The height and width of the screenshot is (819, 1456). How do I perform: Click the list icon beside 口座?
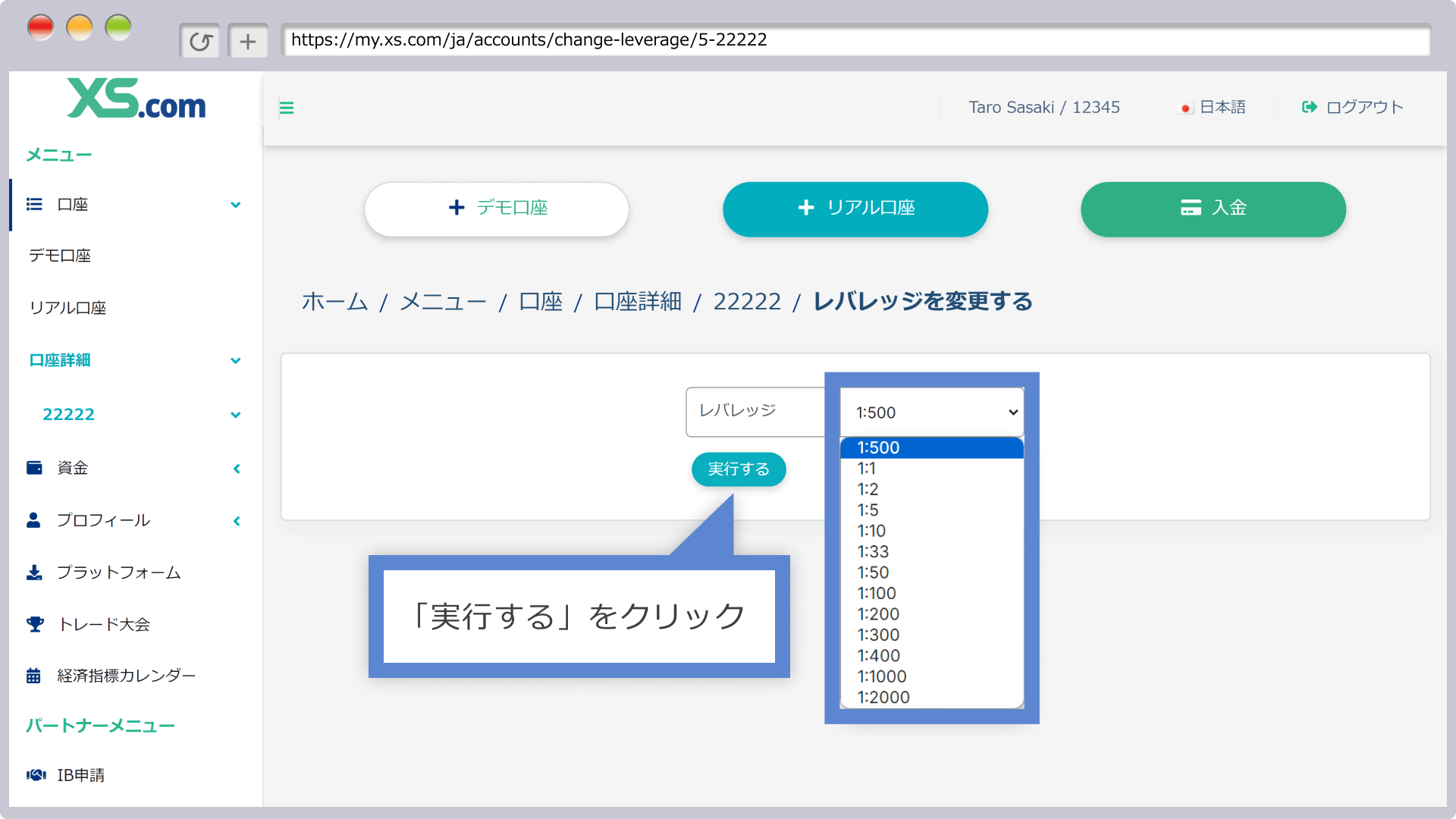[34, 204]
